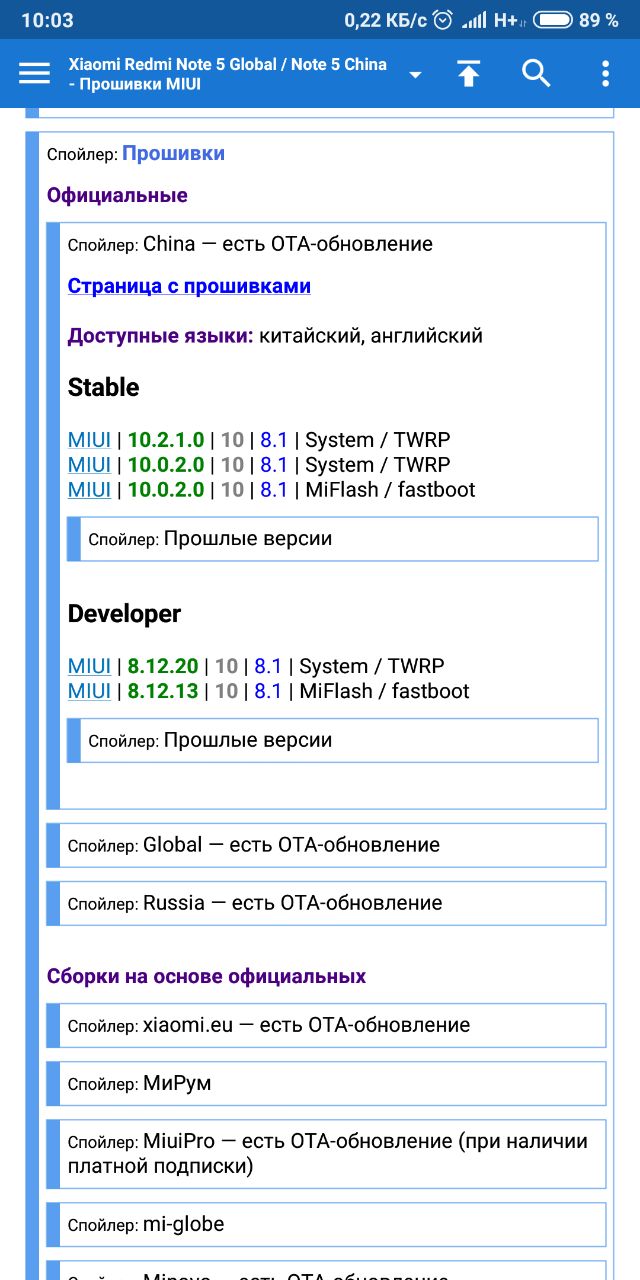Screen dimensions: 640x1280
Task: Open the Страница с прошивками link
Action: coord(189,286)
